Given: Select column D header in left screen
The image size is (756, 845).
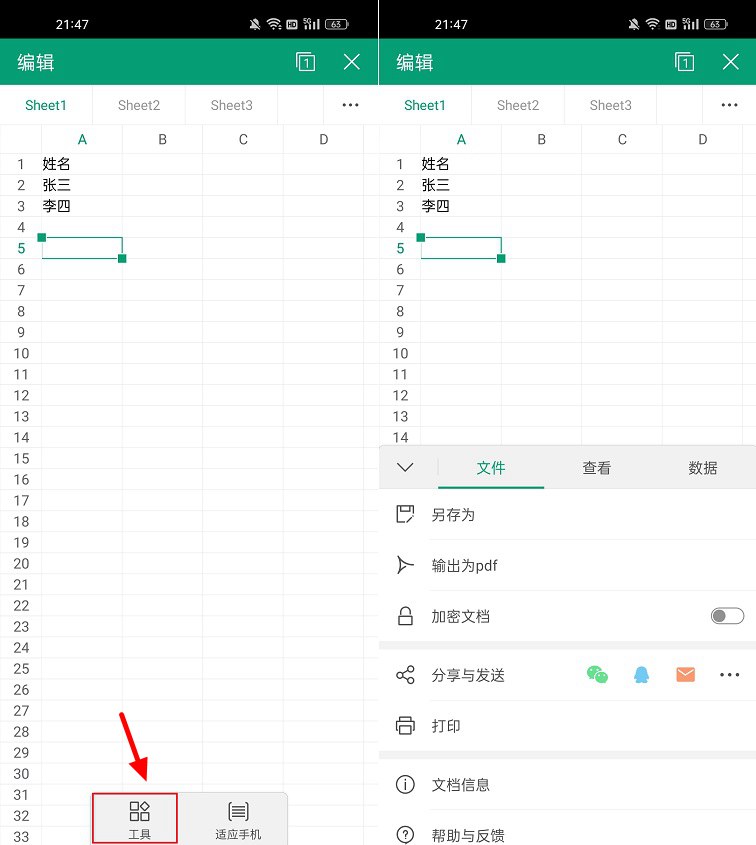Looking at the screenshot, I should [x=323, y=140].
